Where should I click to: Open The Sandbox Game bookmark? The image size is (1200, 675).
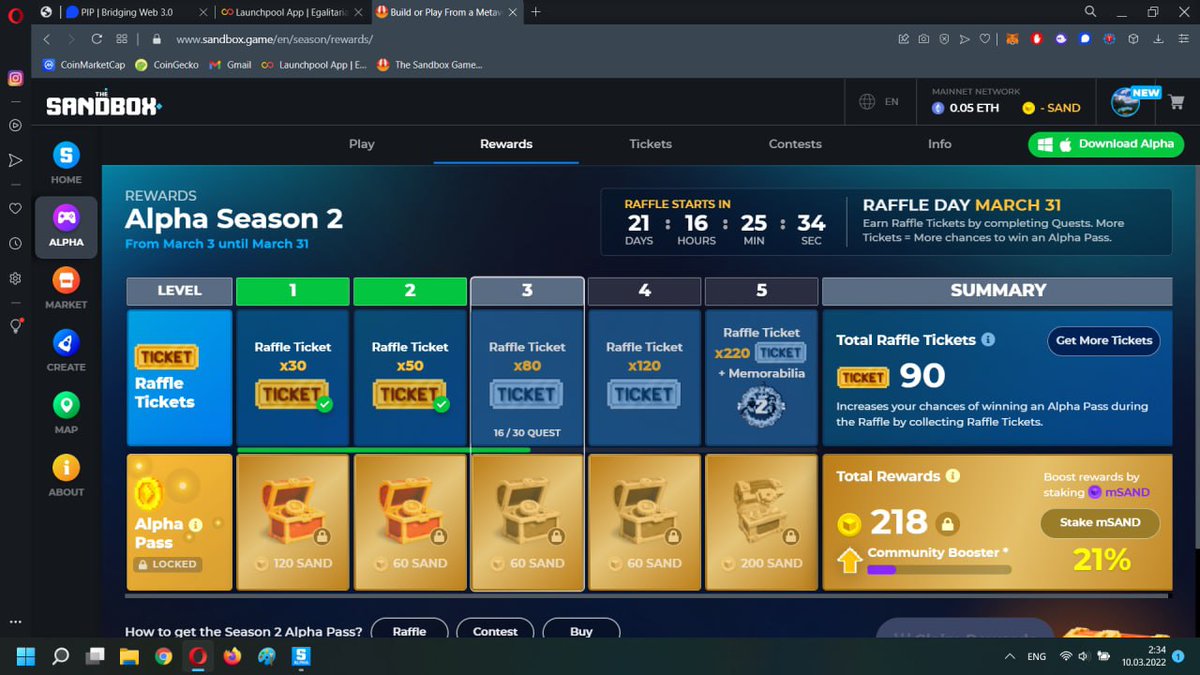(430, 64)
